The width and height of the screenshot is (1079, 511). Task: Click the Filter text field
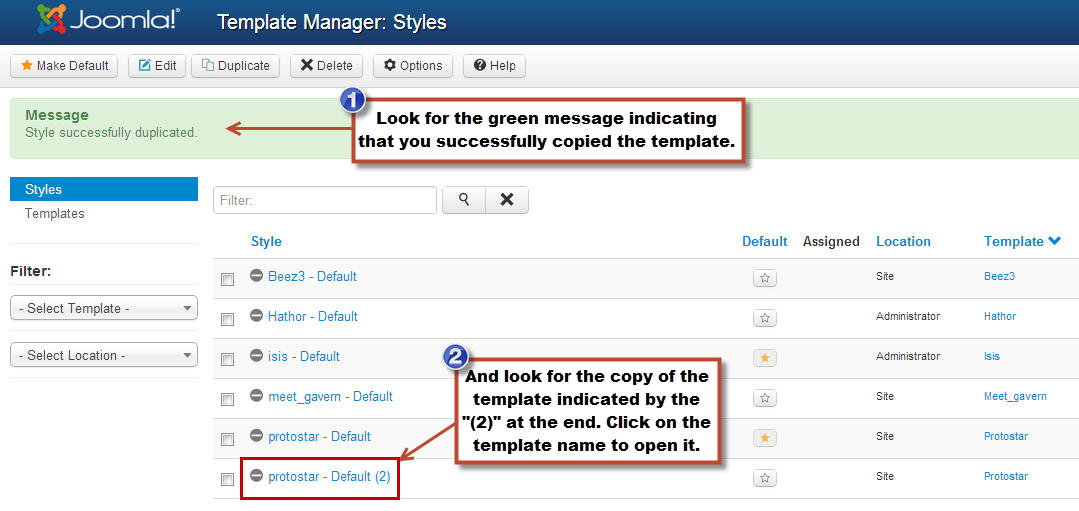pos(325,200)
